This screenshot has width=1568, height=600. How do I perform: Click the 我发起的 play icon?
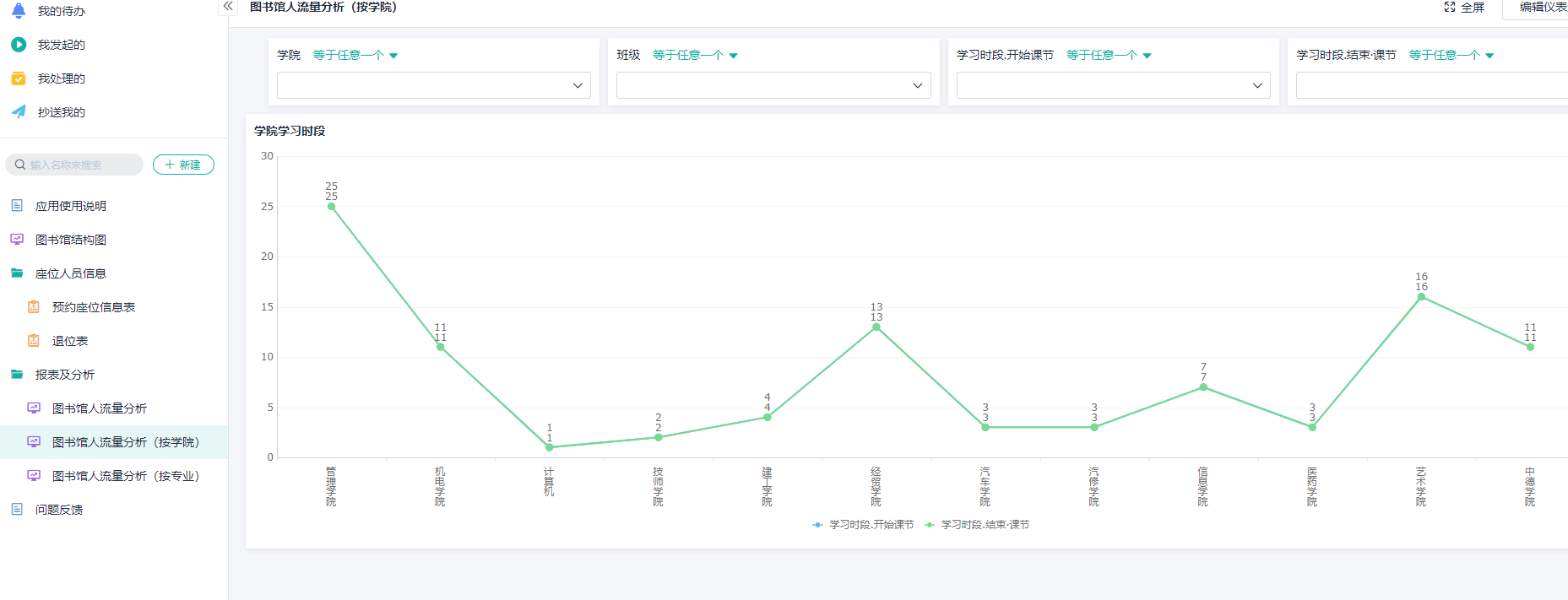(x=19, y=45)
